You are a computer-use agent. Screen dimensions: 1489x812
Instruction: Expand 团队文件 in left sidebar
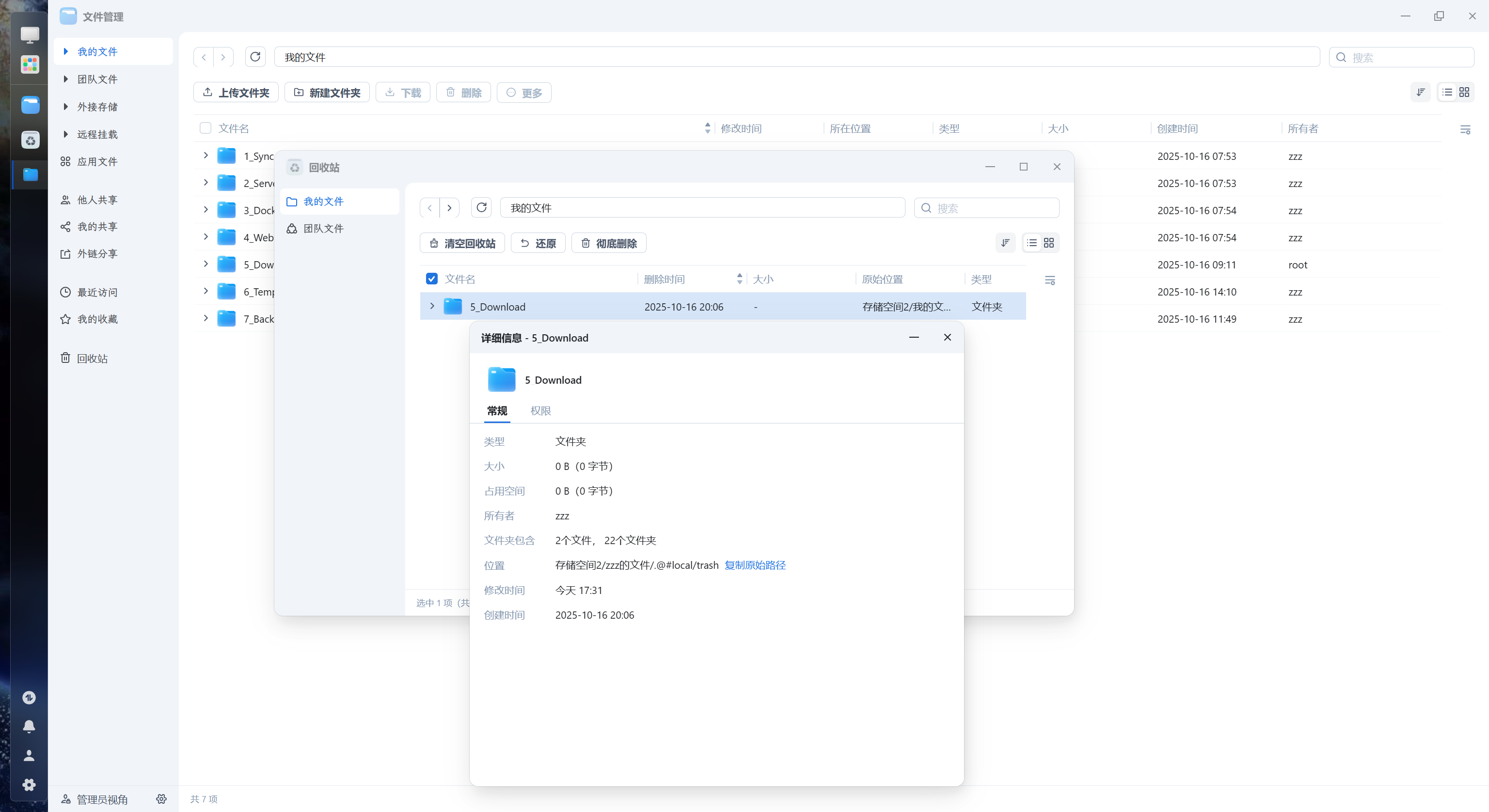click(x=66, y=79)
